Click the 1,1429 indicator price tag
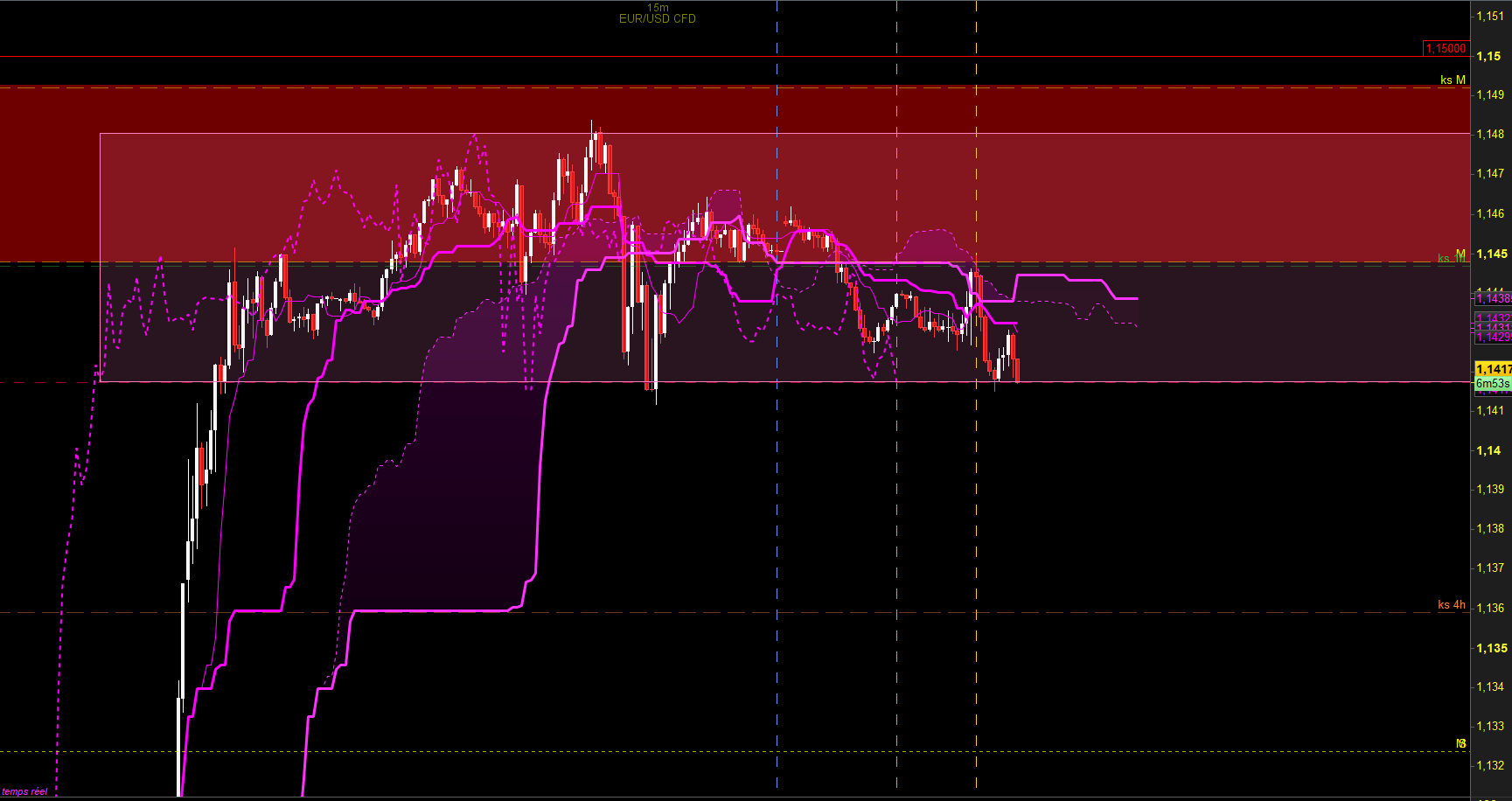Viewport: 1512px width, 801px height. 1493,338
